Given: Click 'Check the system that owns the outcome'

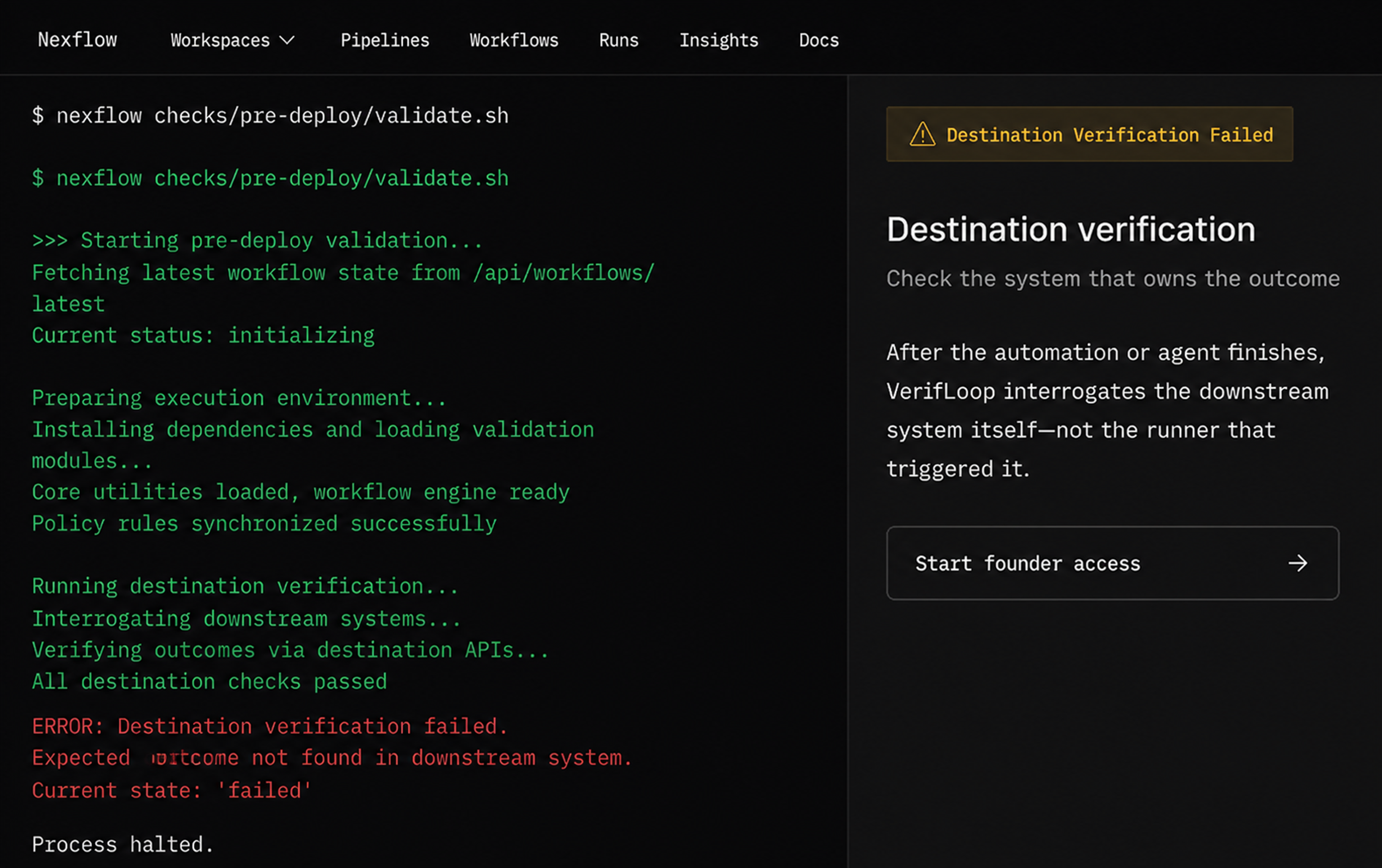Looking at the screenshot, I should 1113,278.
